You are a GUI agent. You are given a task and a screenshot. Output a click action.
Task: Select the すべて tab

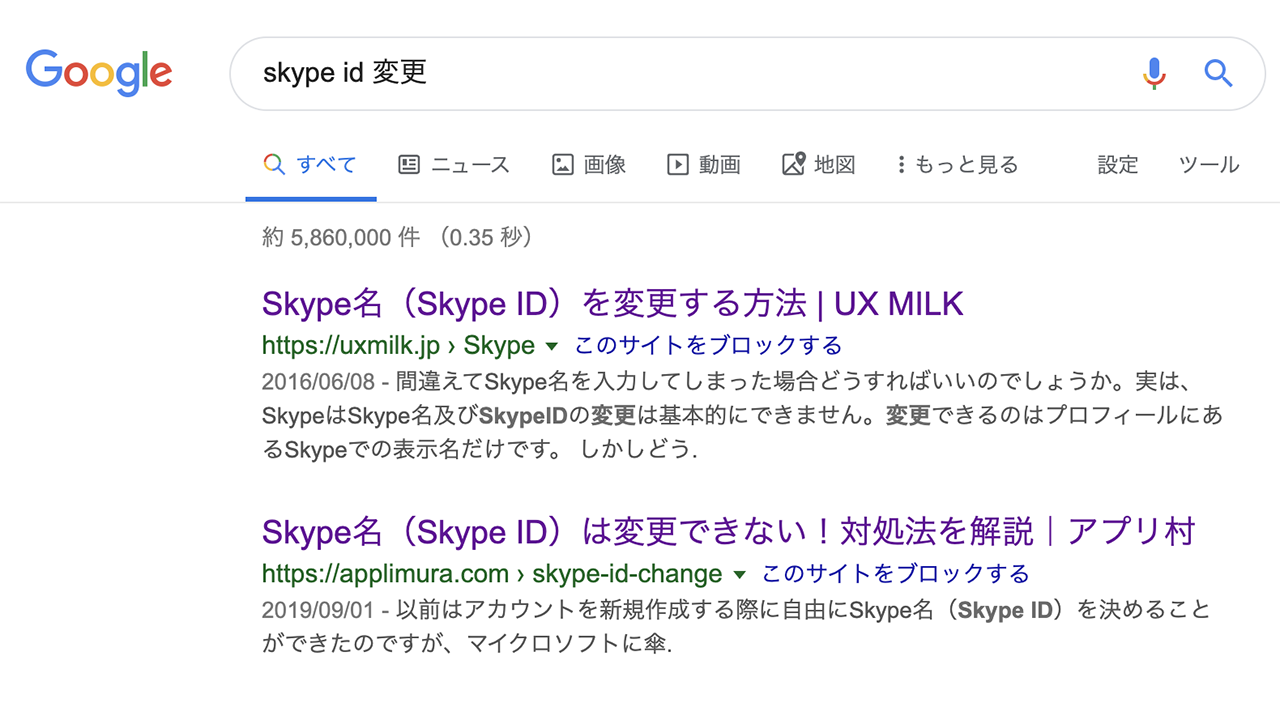click(x=310, y=165)
